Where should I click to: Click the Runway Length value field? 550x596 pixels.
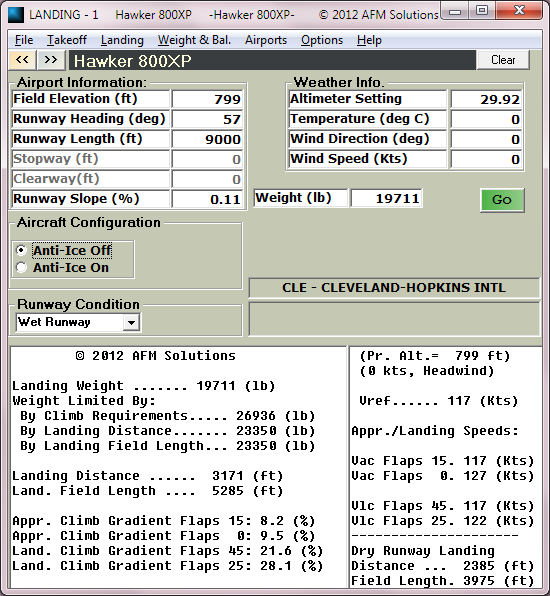point(207,139)
